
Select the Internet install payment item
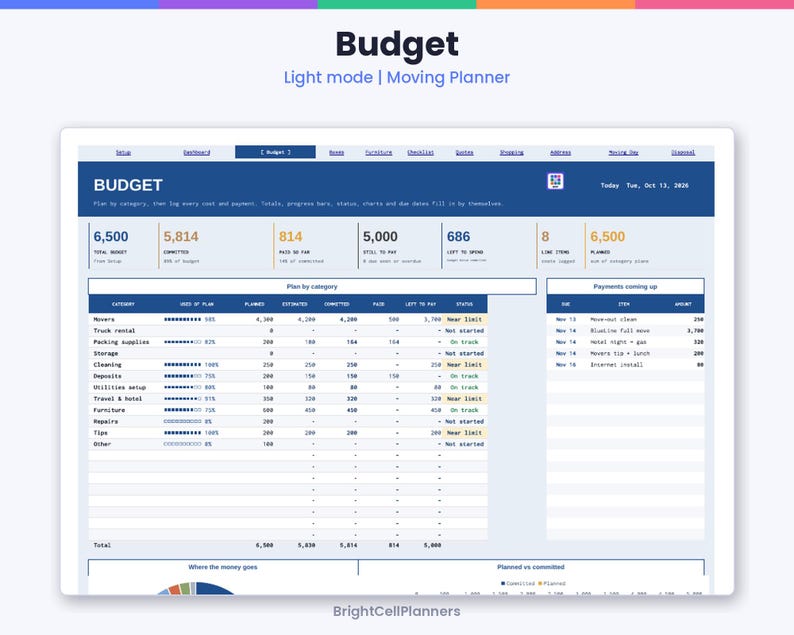pos(616,365)
